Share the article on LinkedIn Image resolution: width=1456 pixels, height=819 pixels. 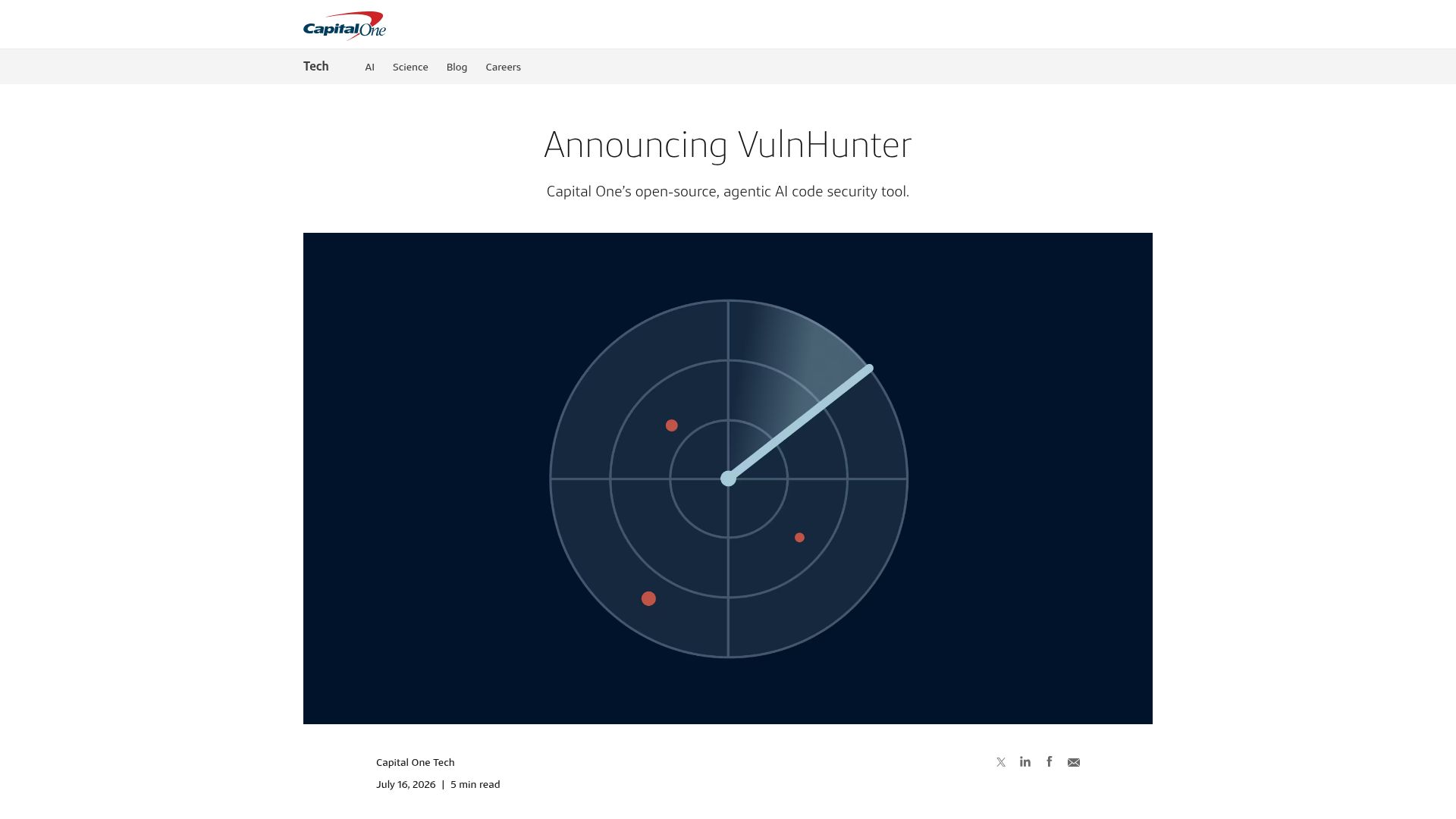(x=1025, y=761)
